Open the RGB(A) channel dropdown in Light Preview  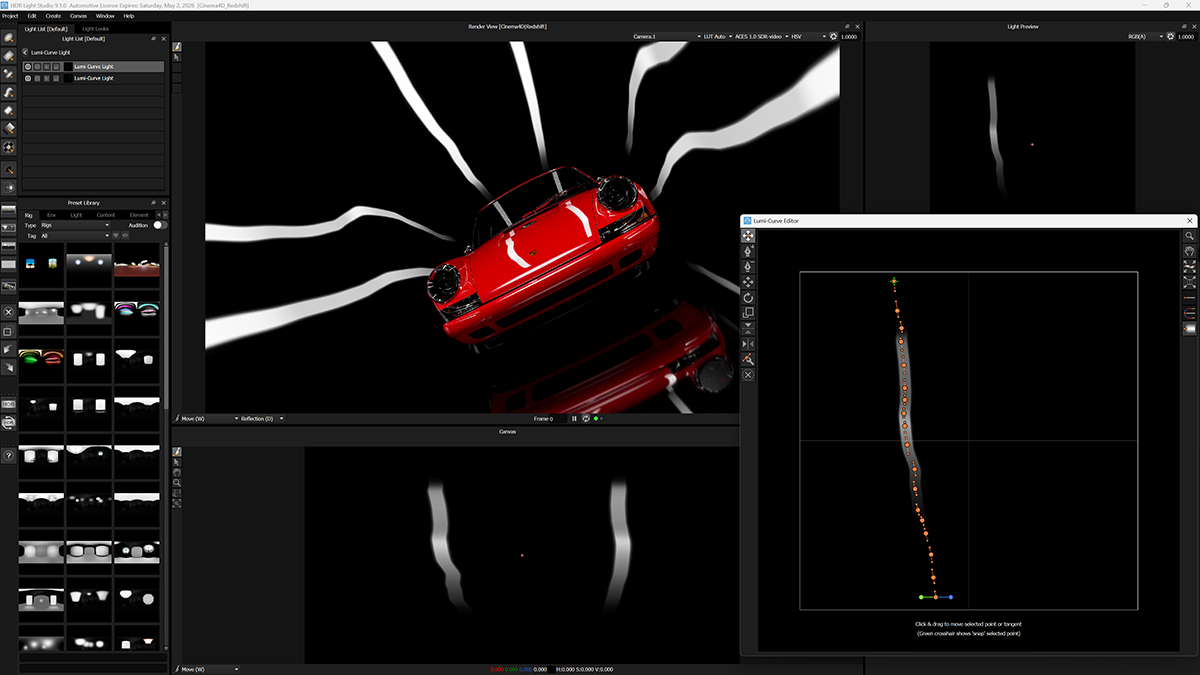[x=1146, y=36]
